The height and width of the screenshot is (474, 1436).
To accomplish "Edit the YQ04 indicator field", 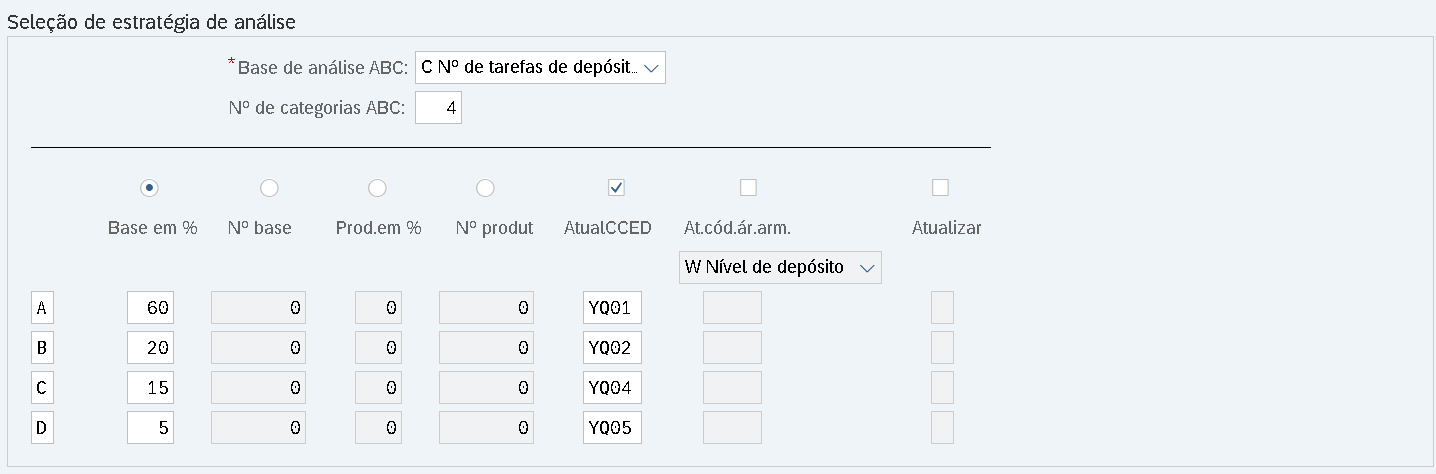I will click(x=612, y=388).
